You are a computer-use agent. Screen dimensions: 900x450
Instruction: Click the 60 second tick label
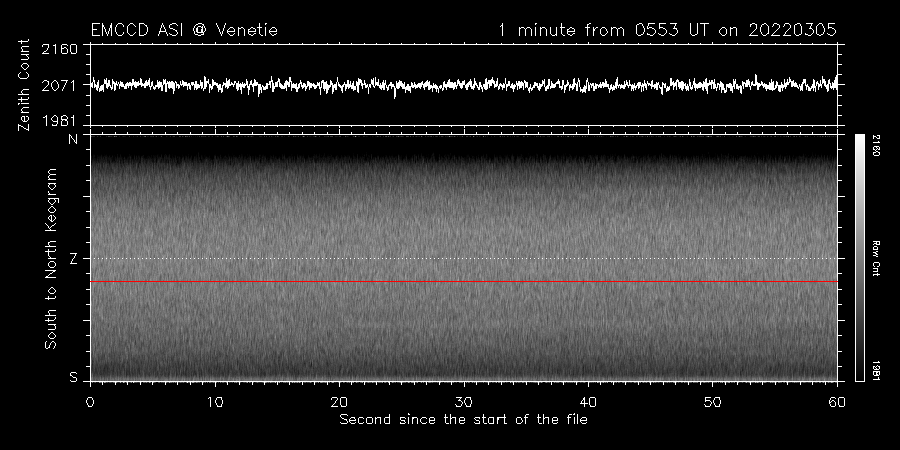837,402
